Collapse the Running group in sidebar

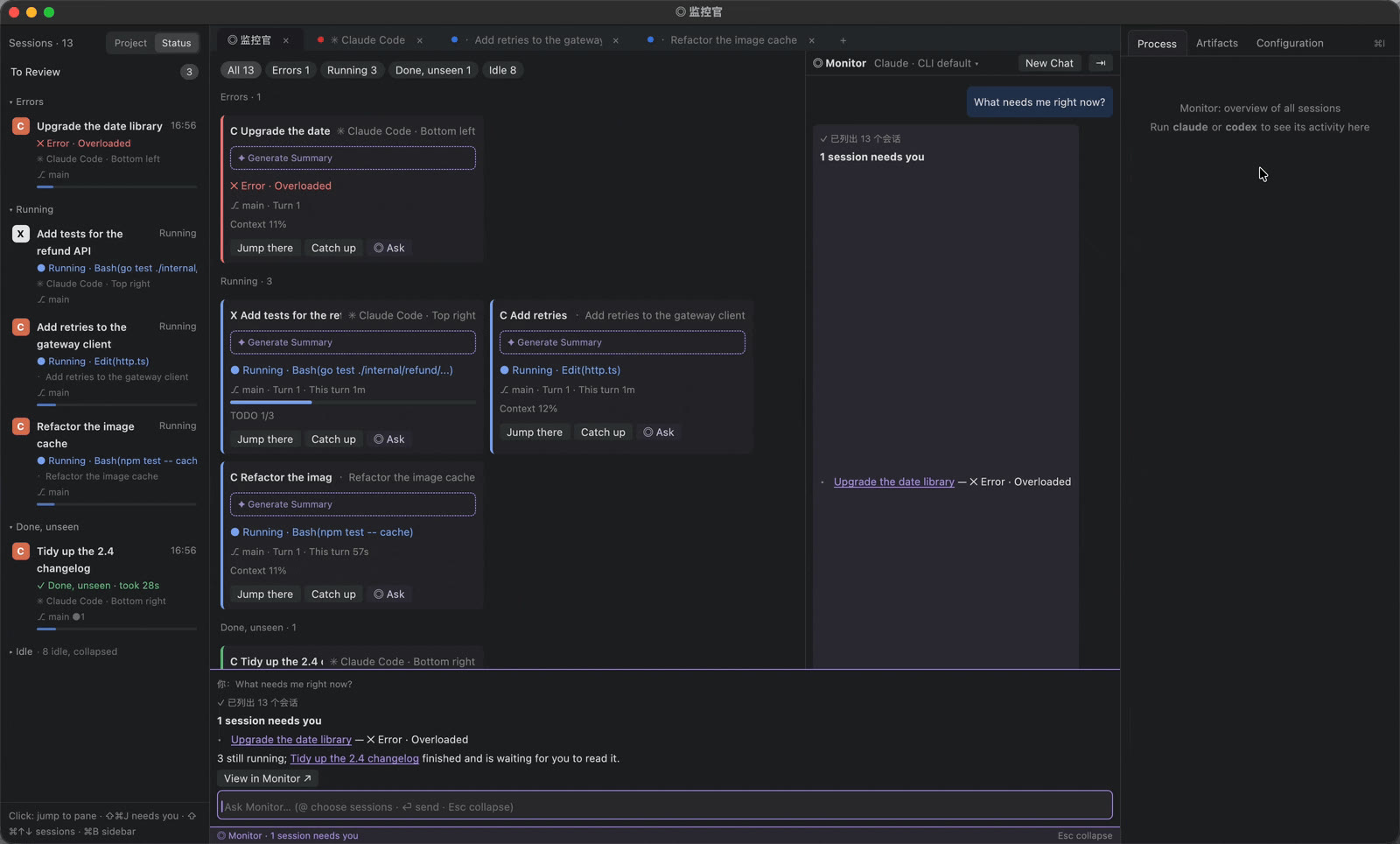click(x=31, y=209)
